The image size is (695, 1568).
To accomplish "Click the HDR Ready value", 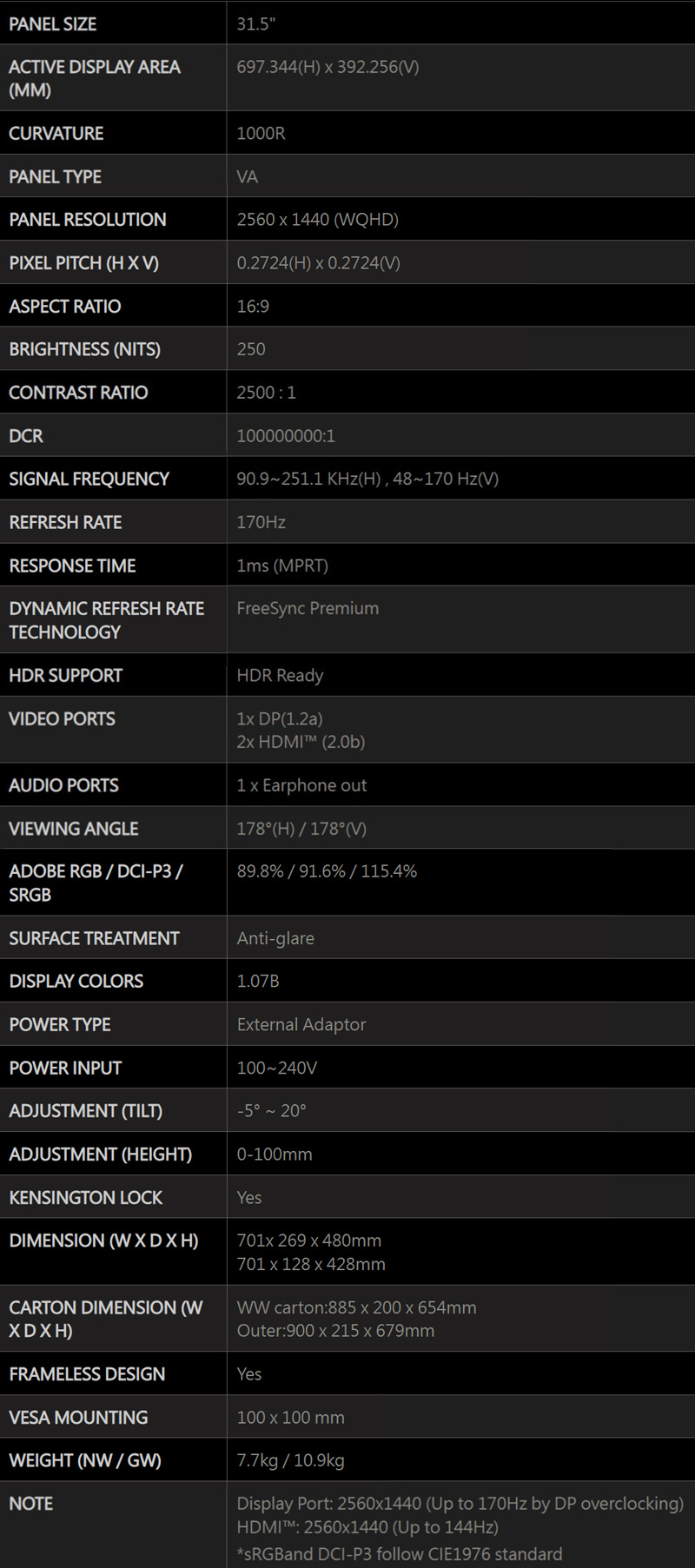I will click(x=280, y=675).
